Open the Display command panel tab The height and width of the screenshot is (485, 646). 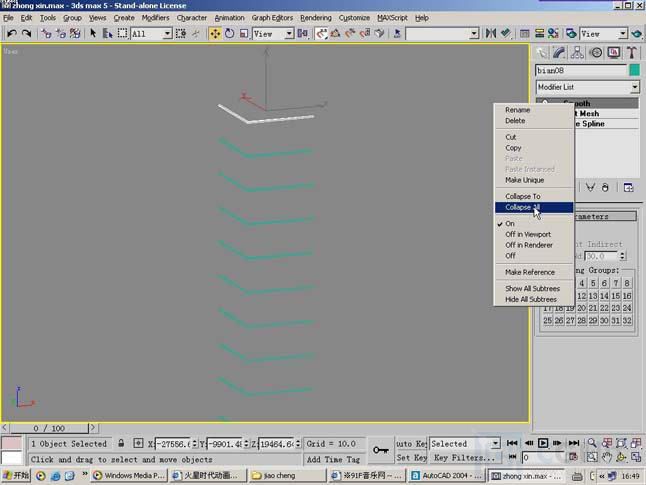coord(614,53)
